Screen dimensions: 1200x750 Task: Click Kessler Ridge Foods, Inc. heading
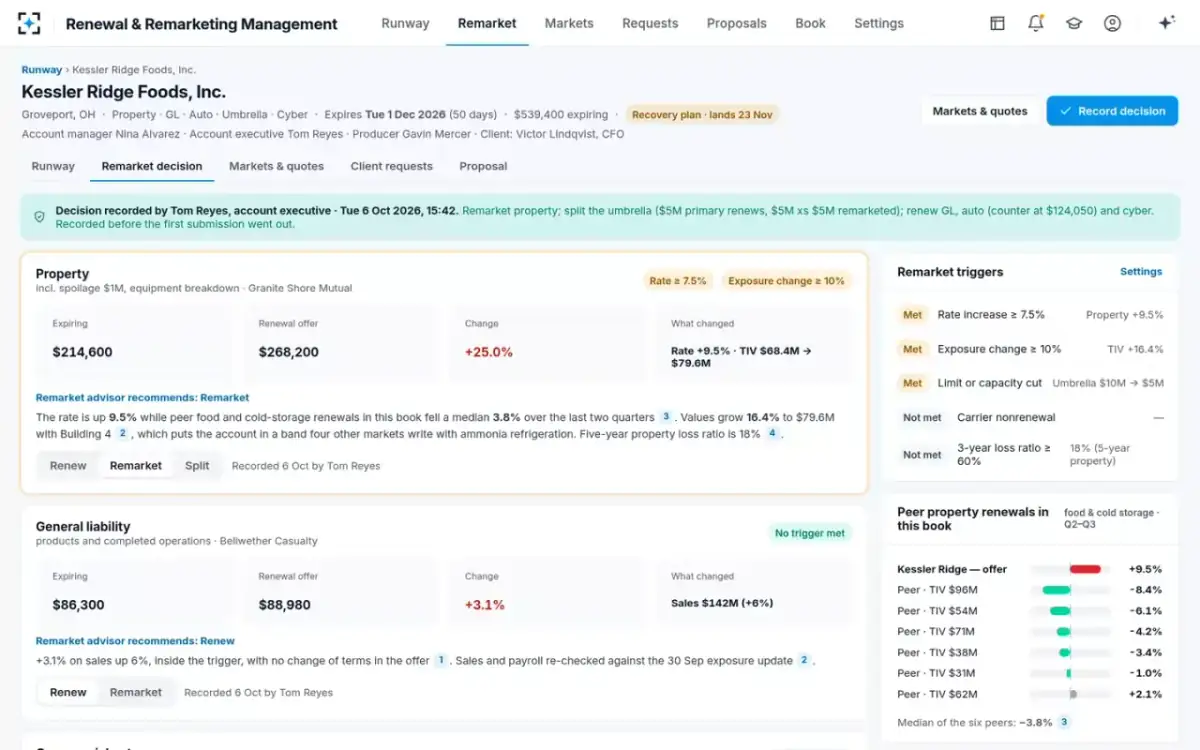point(124,92)
